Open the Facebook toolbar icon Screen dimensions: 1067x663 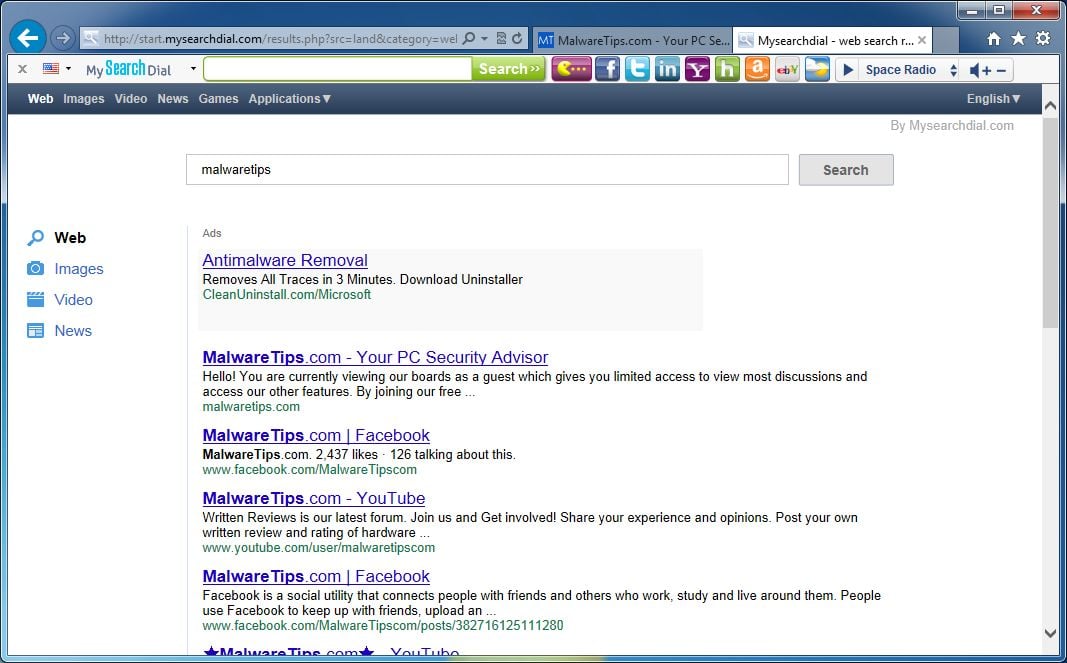(x=607, y=69)
